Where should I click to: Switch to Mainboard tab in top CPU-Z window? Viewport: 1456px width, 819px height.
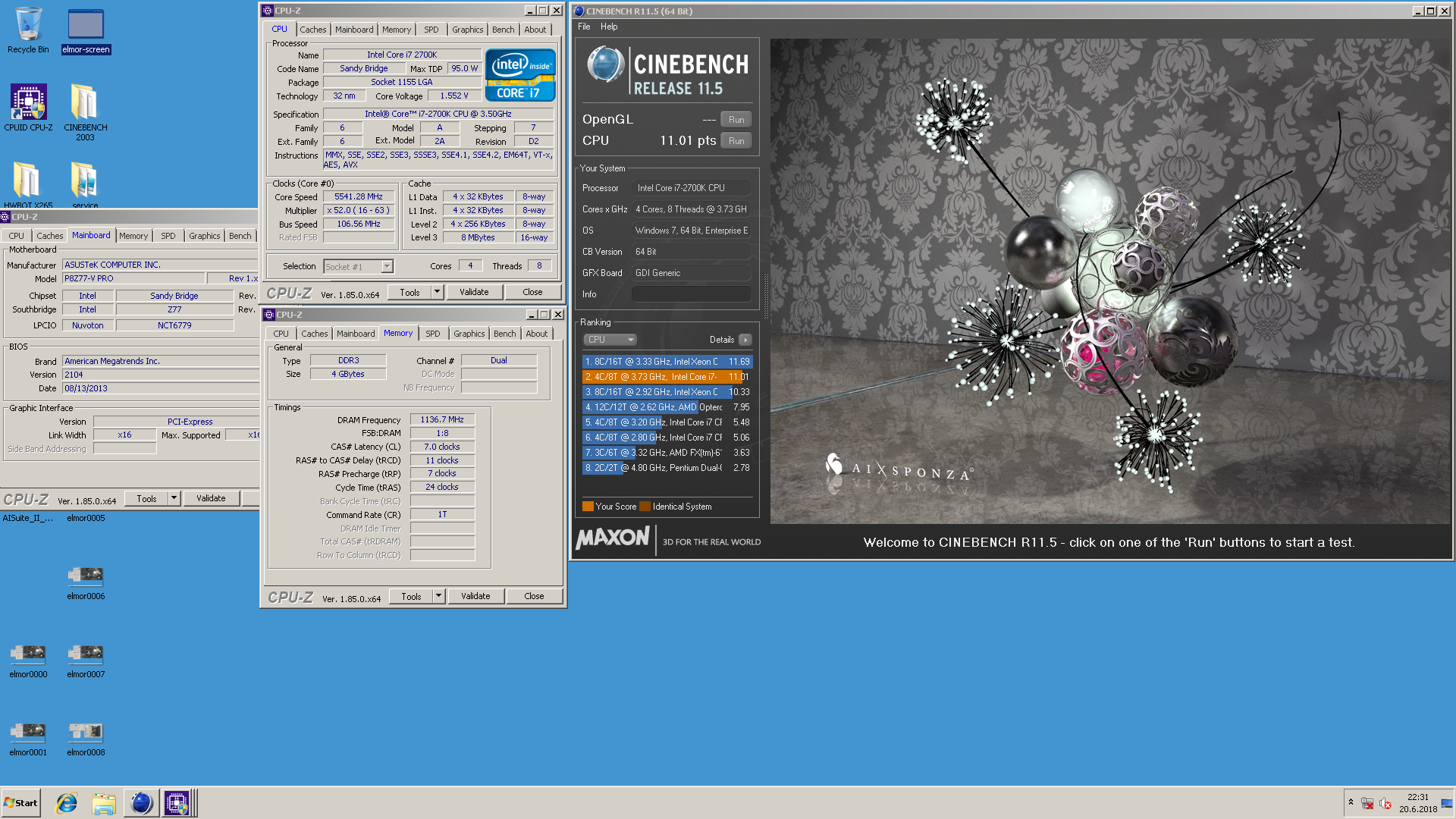(354, 30)
